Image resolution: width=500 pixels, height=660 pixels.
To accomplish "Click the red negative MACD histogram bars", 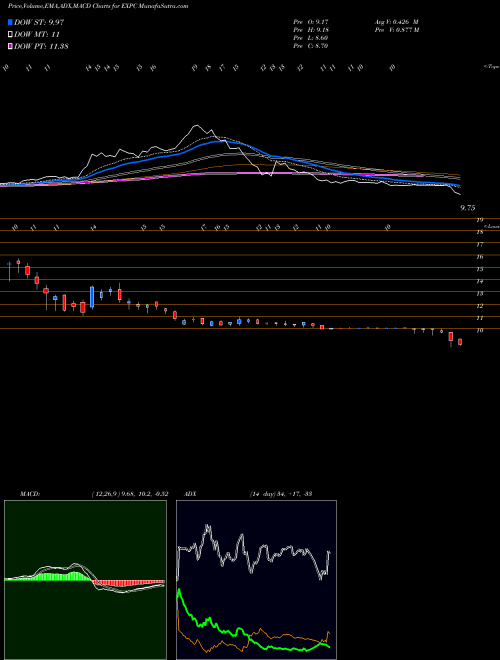I will [x=128, y=583].
